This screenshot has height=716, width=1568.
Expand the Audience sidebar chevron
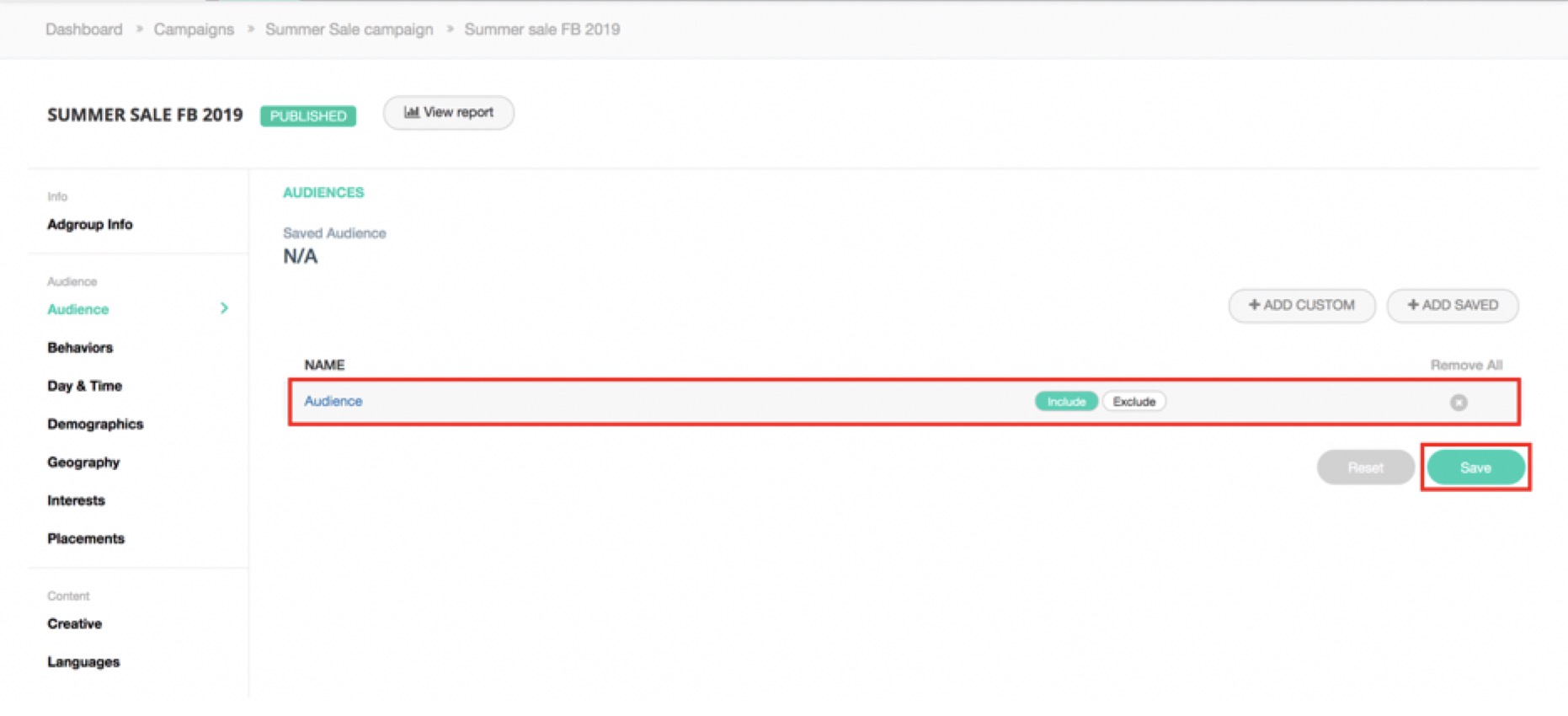click(x=224, y=308)
